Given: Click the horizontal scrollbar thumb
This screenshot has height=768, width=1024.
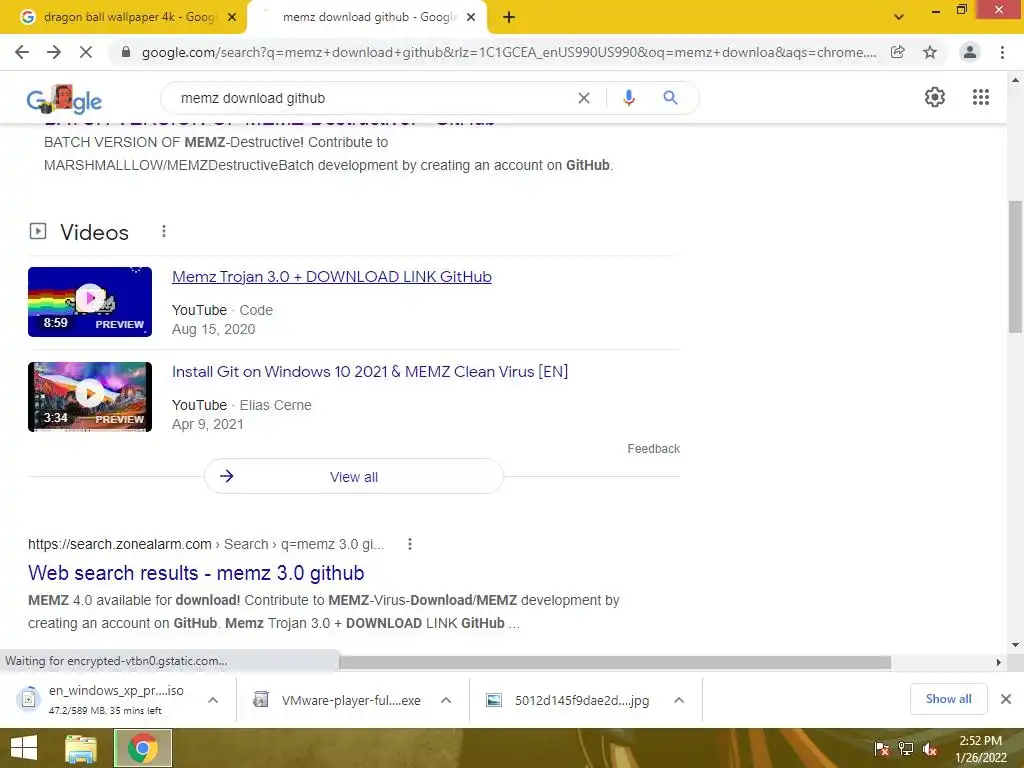Looking at the screenshot, I should [x=615, y=662].
